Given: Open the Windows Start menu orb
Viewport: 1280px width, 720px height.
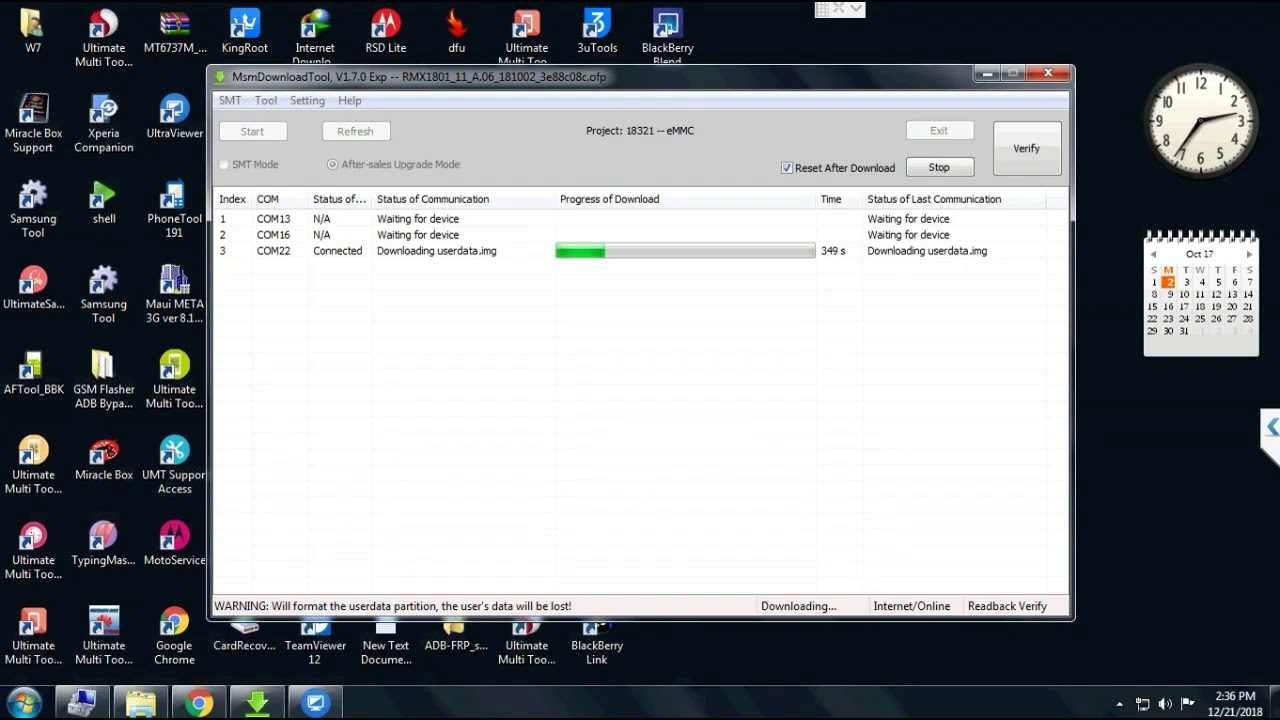Looking at the screenshot, I should click(24, 703).
